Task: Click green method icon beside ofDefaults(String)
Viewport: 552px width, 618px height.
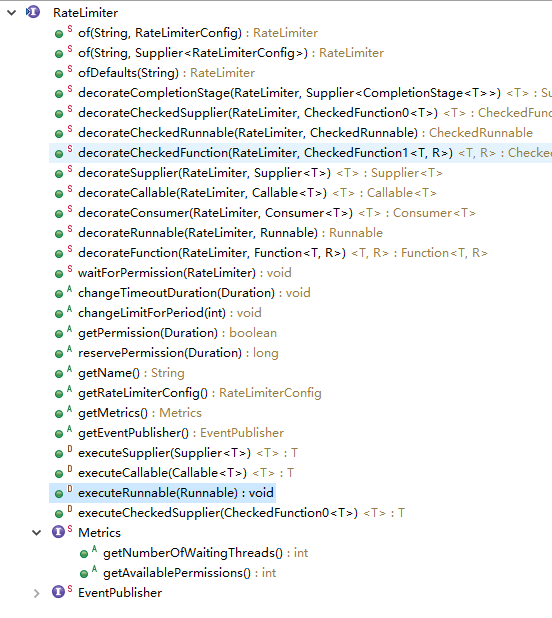Action: tap(59, 74)
